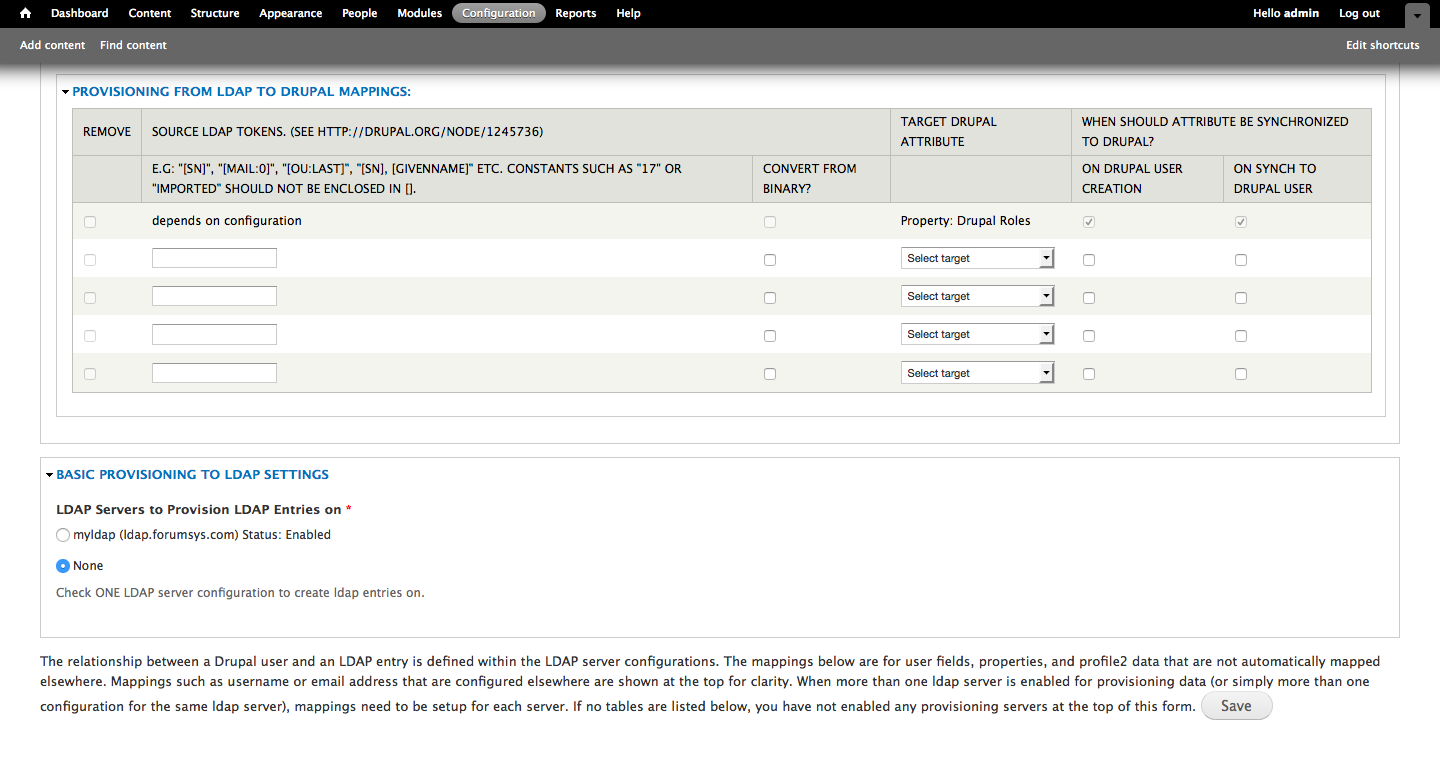Enable On Drupal user creation in fourth empty row

click(1089, 374)
